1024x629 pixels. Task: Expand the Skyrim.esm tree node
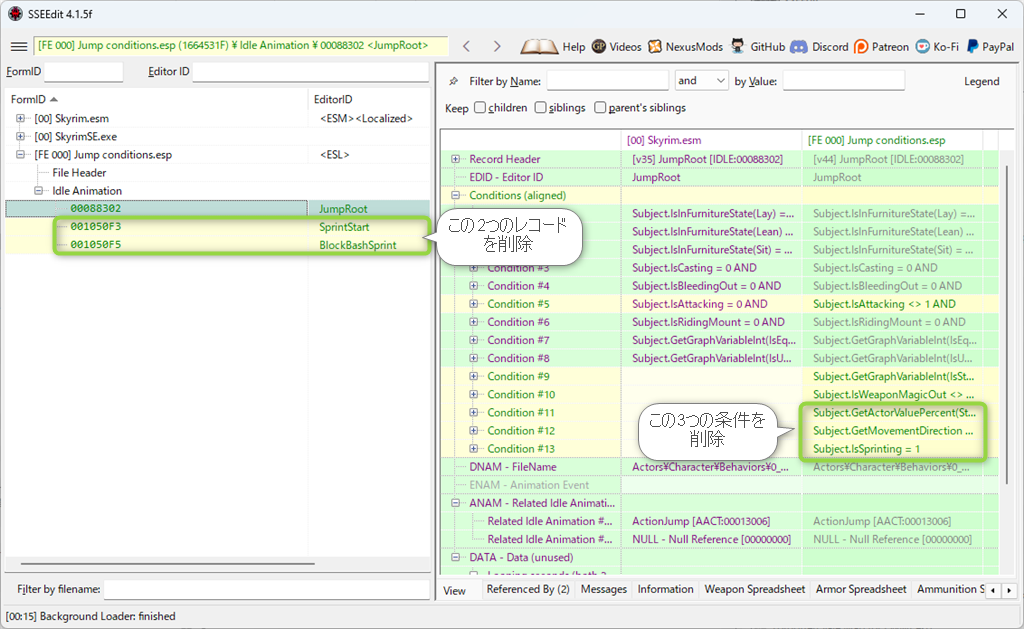[x=20, y=118]
